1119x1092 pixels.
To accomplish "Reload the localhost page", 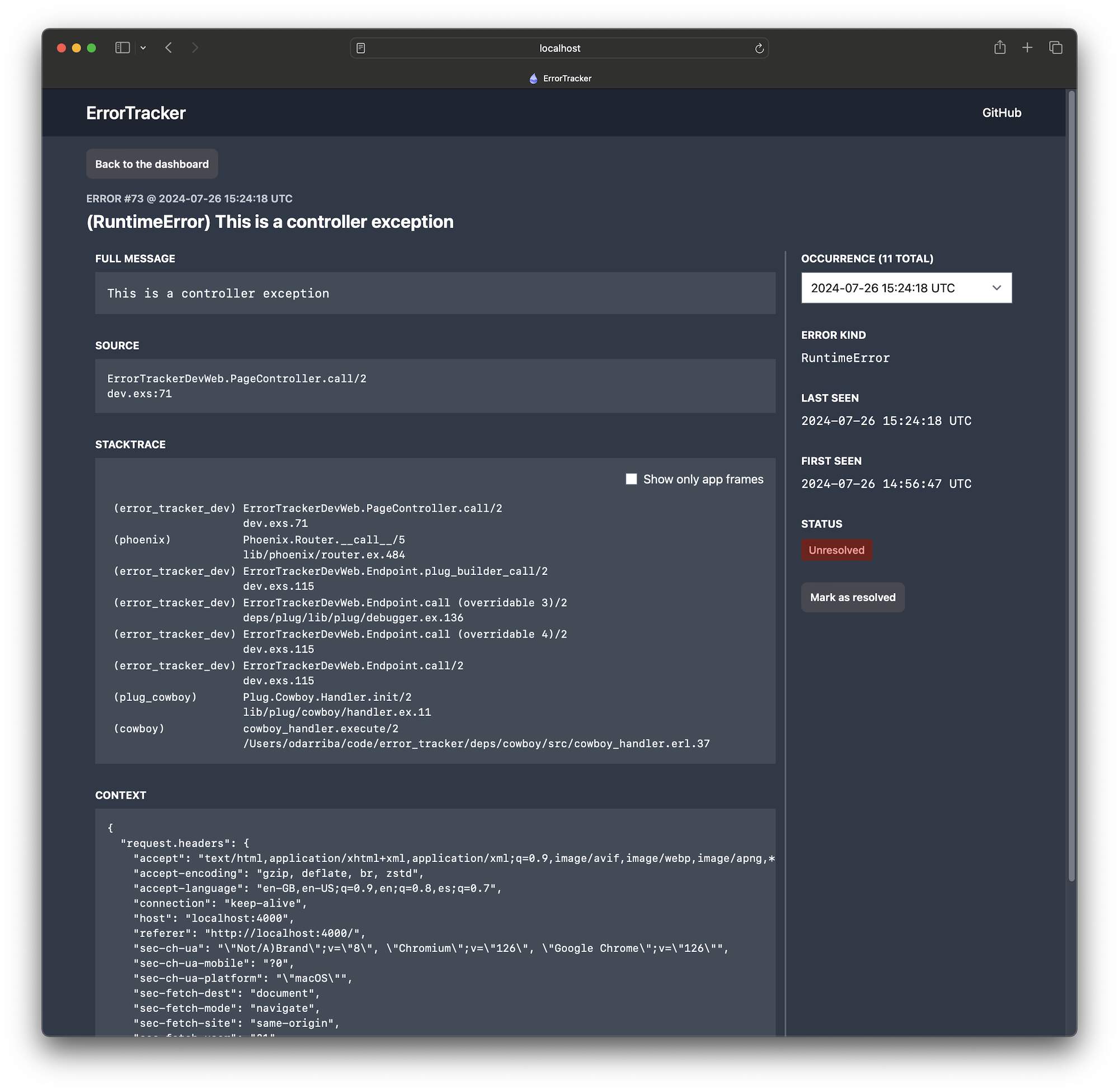I will click(760, 48).
